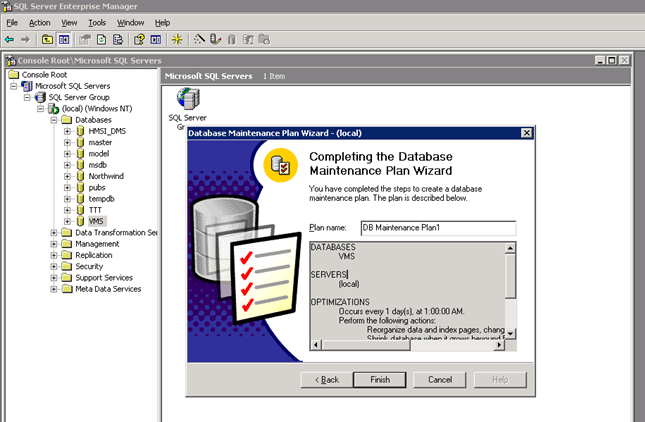Expand the Management folder node
The image size is (645, 422).
(54, 244)
